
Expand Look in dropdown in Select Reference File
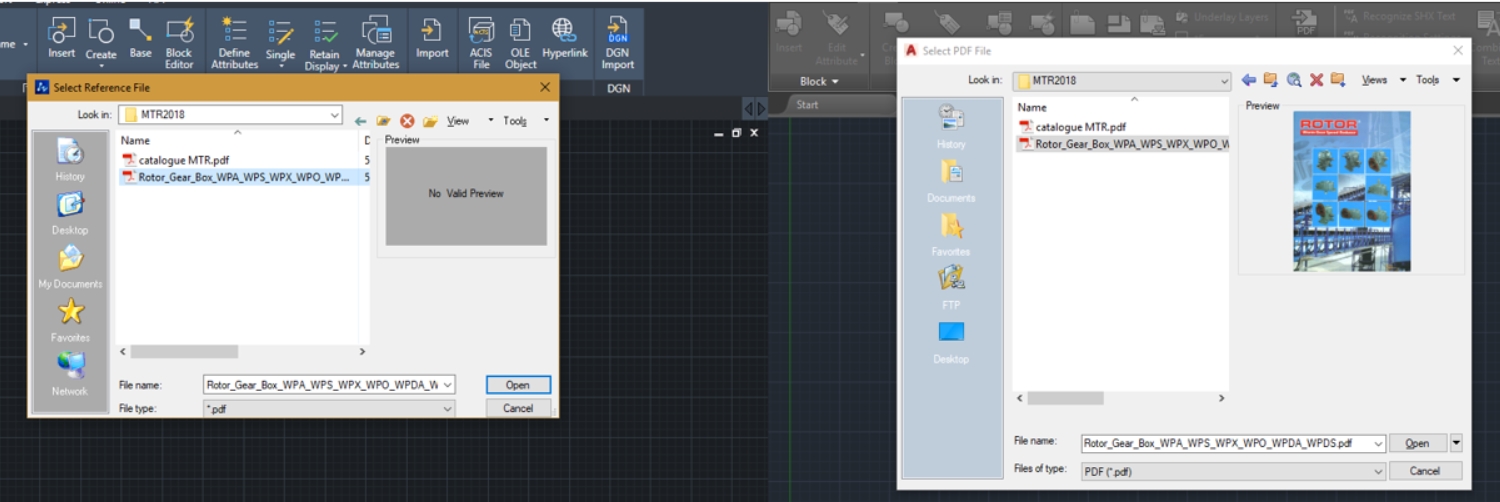click(334, 115)
